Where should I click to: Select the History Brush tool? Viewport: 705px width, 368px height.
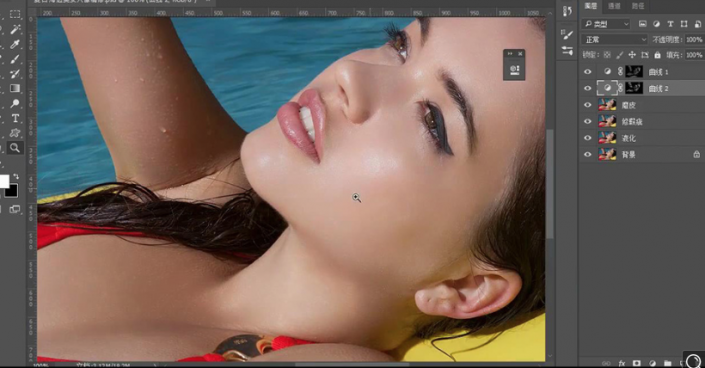point(15,74)
